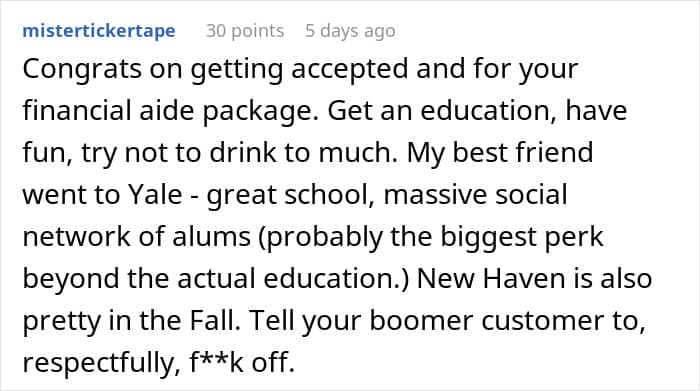Click the word respectfully in last line
Screen dimensions: 700x391
pos(97,362)
